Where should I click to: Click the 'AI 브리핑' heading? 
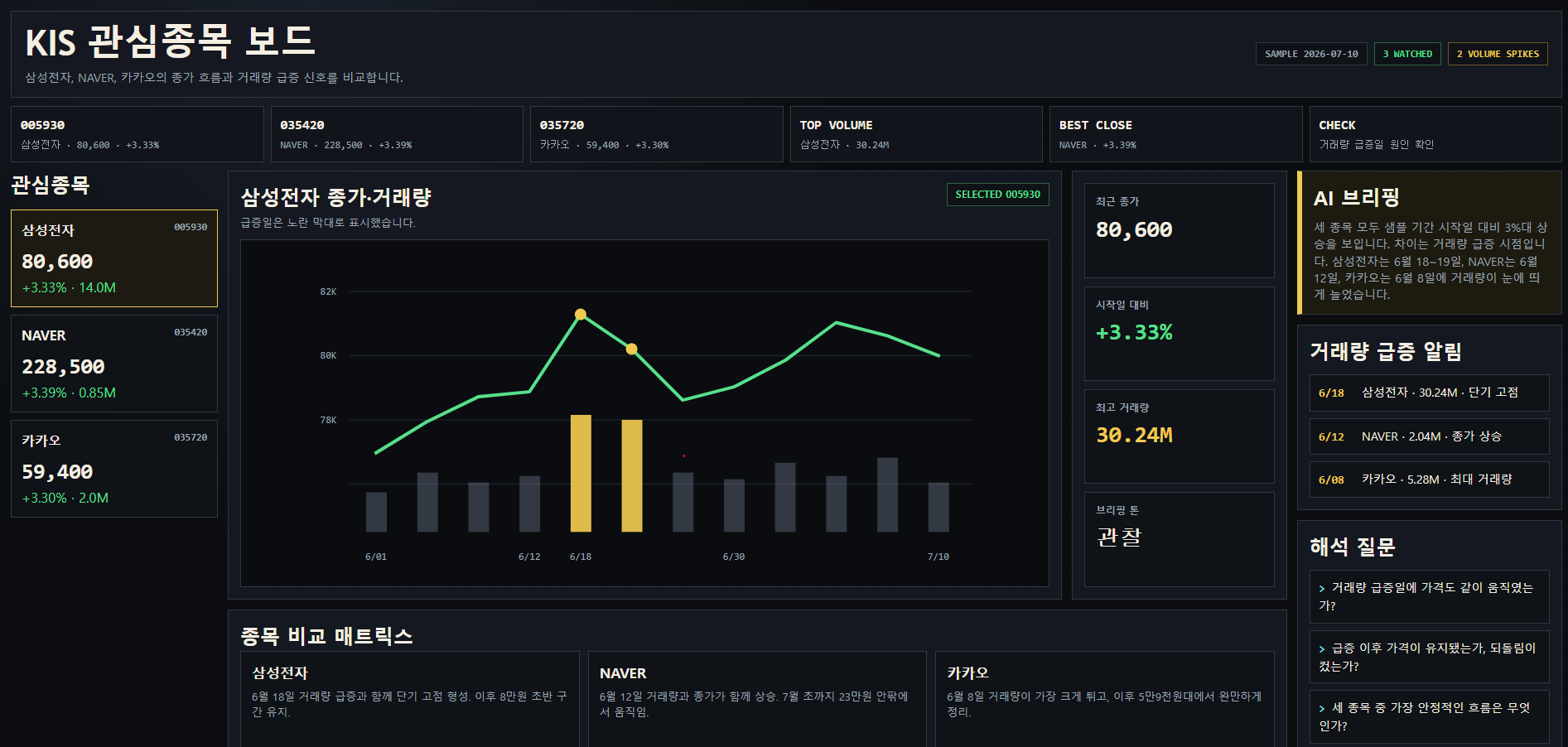coord(1356,198)
